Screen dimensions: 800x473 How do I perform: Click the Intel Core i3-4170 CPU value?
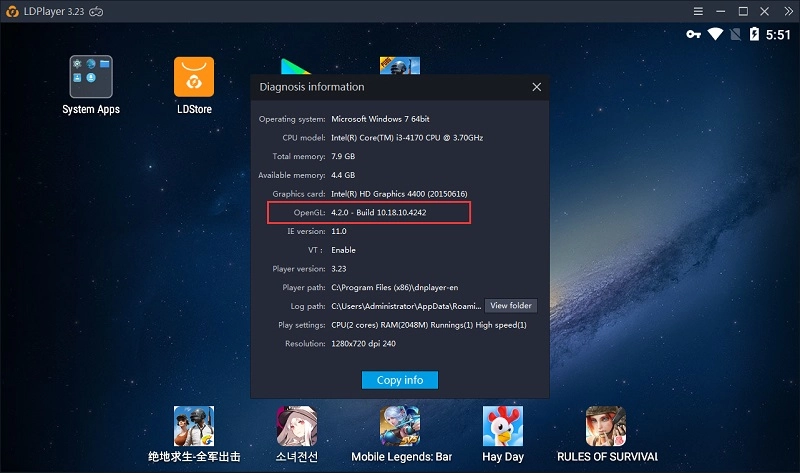pyautogui.click(x=407, y=138)
